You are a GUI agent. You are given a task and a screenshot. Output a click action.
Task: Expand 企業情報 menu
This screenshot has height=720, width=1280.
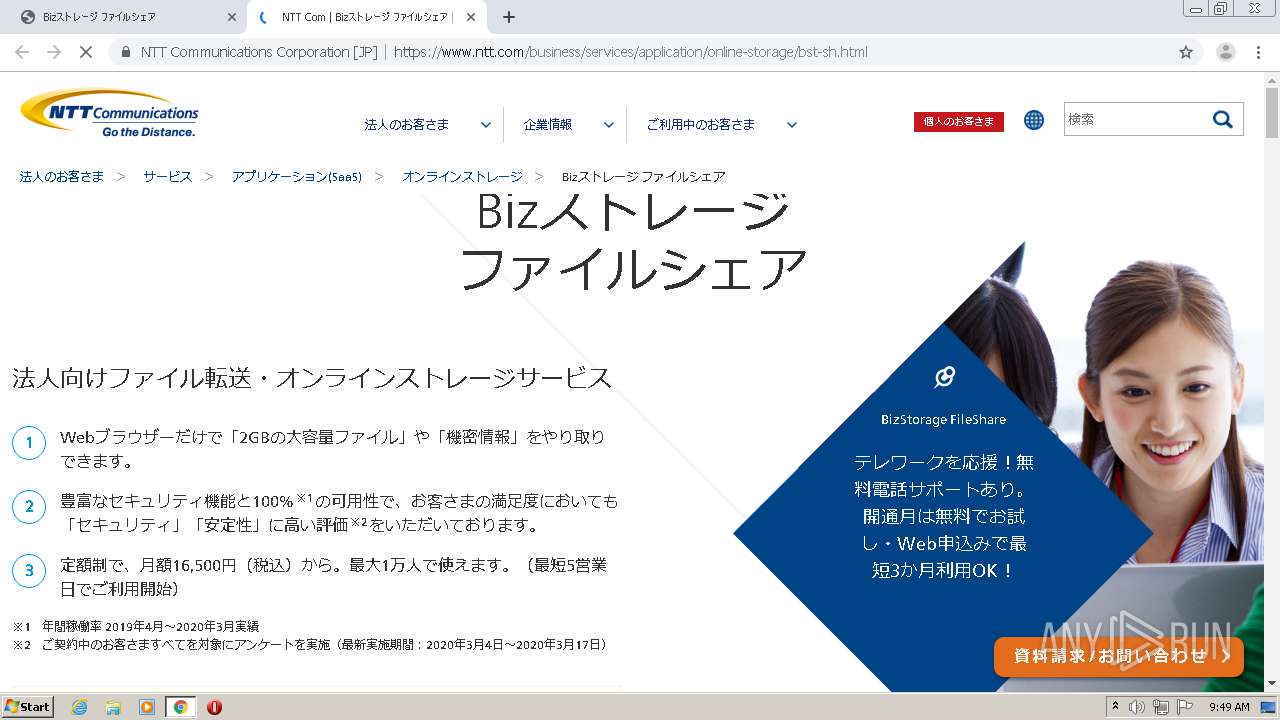[x=568, y=125]
